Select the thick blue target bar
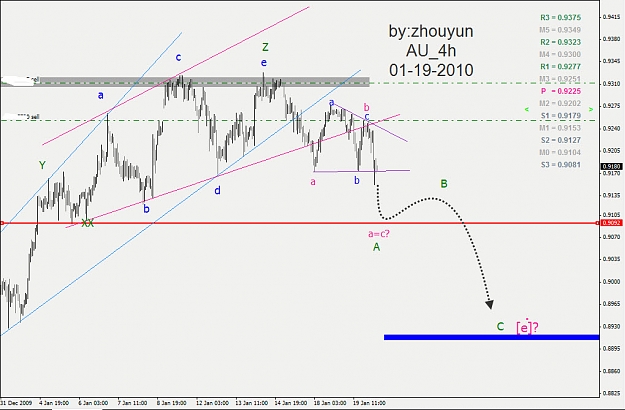 pyautogui.click(x=491, y=337)
